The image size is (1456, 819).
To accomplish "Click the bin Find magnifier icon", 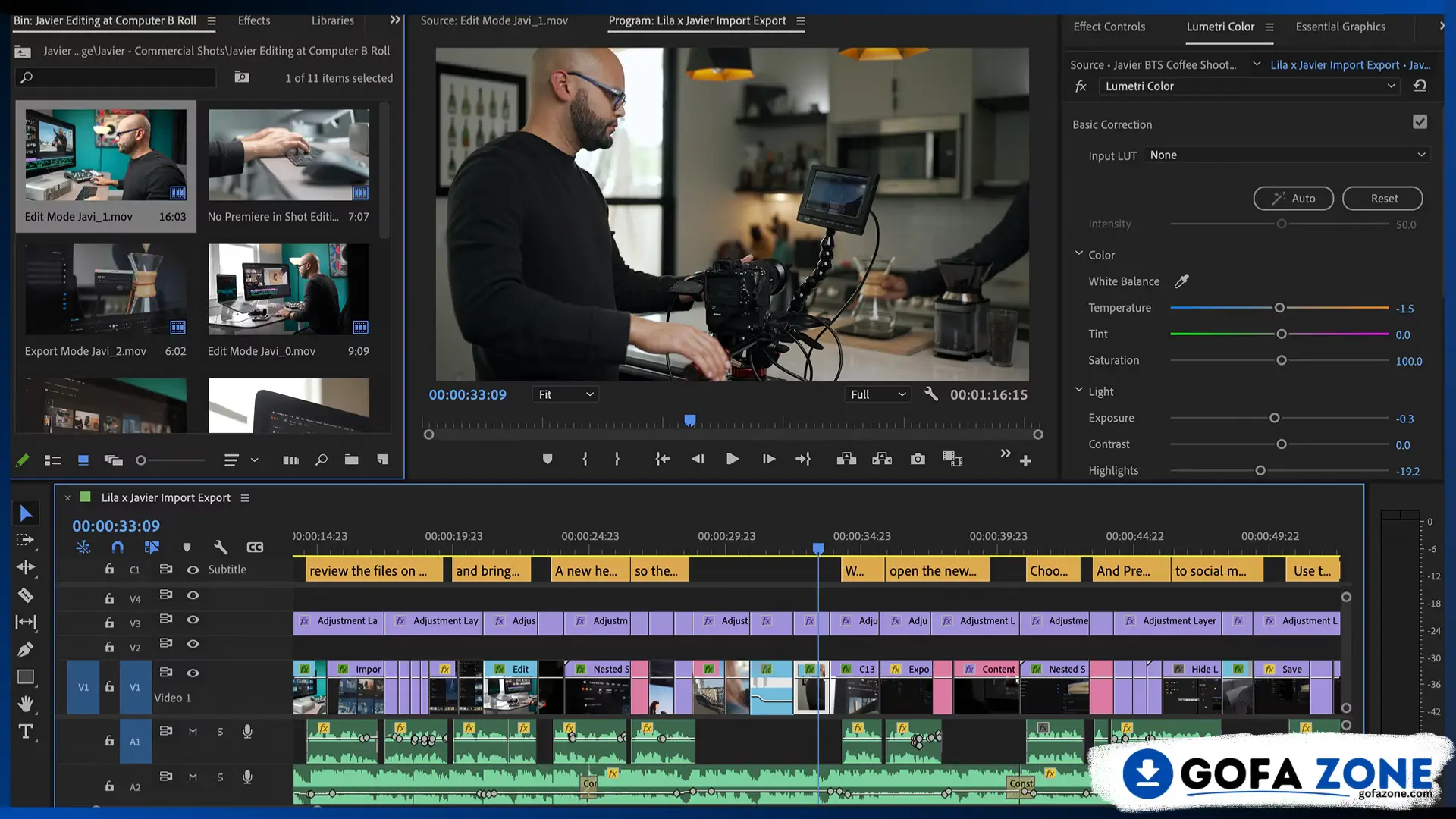I will [322, 460].
